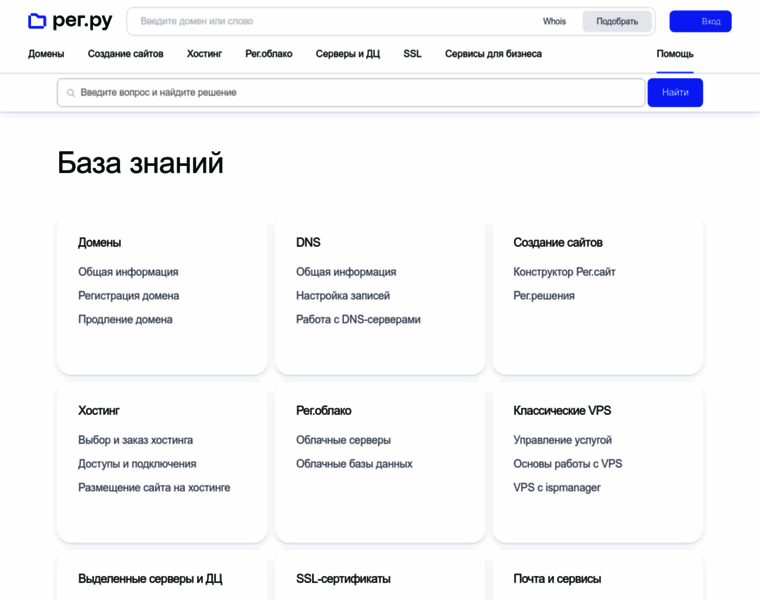Open Облачные базы данных section
The image size is (760, 600).
(x=354, y=464)
